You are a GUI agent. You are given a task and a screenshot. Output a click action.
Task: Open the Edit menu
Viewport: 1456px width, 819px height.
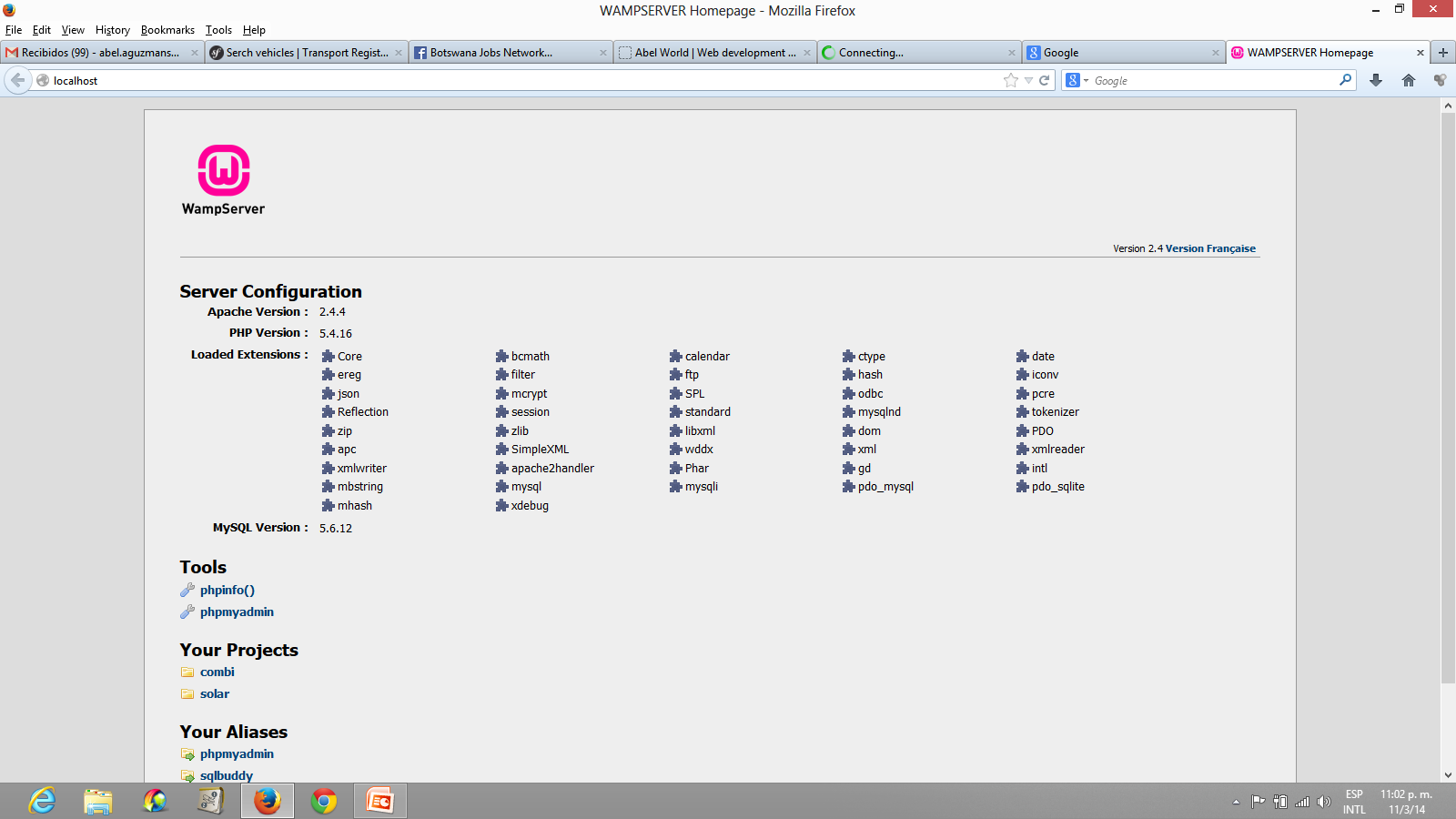point(42,30)
